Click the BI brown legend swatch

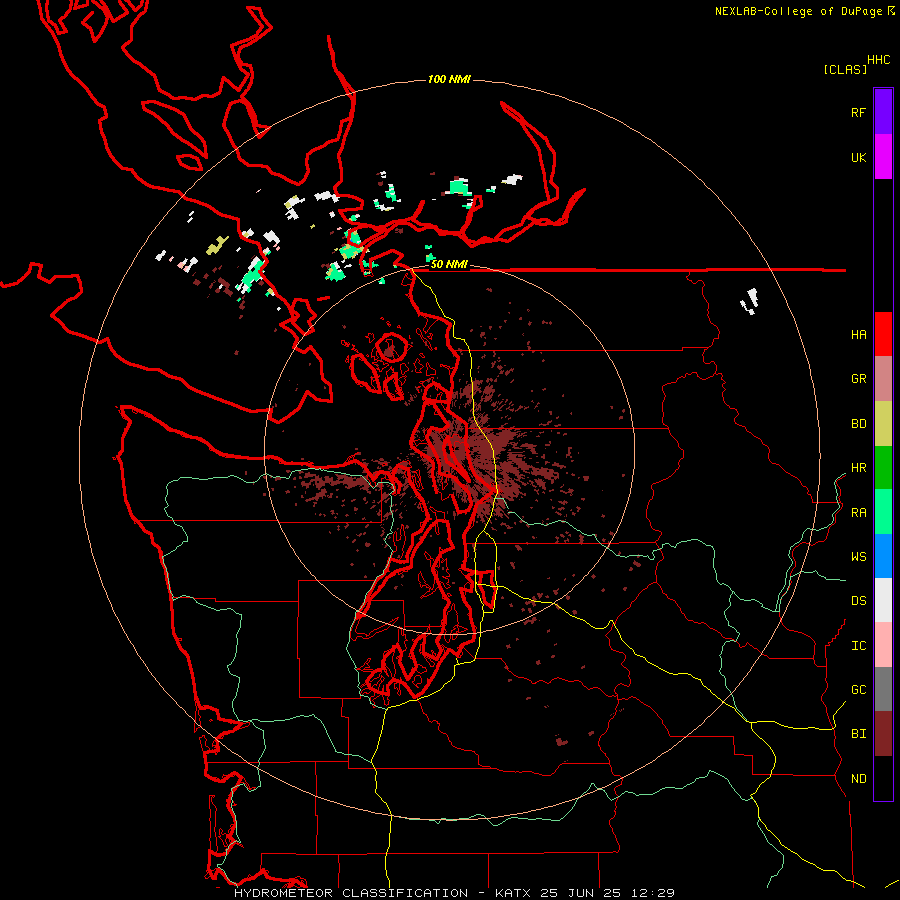pos(883,734)
